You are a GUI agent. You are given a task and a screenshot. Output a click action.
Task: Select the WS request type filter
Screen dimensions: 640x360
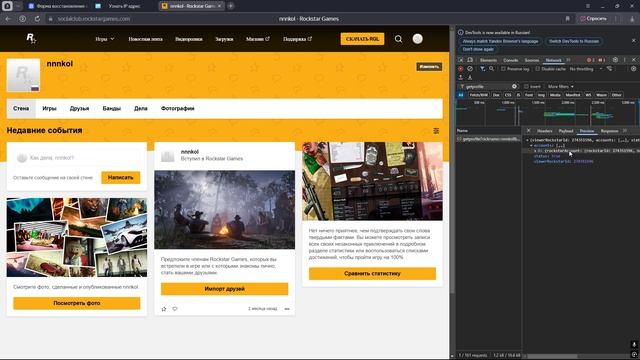pos(588,95)
